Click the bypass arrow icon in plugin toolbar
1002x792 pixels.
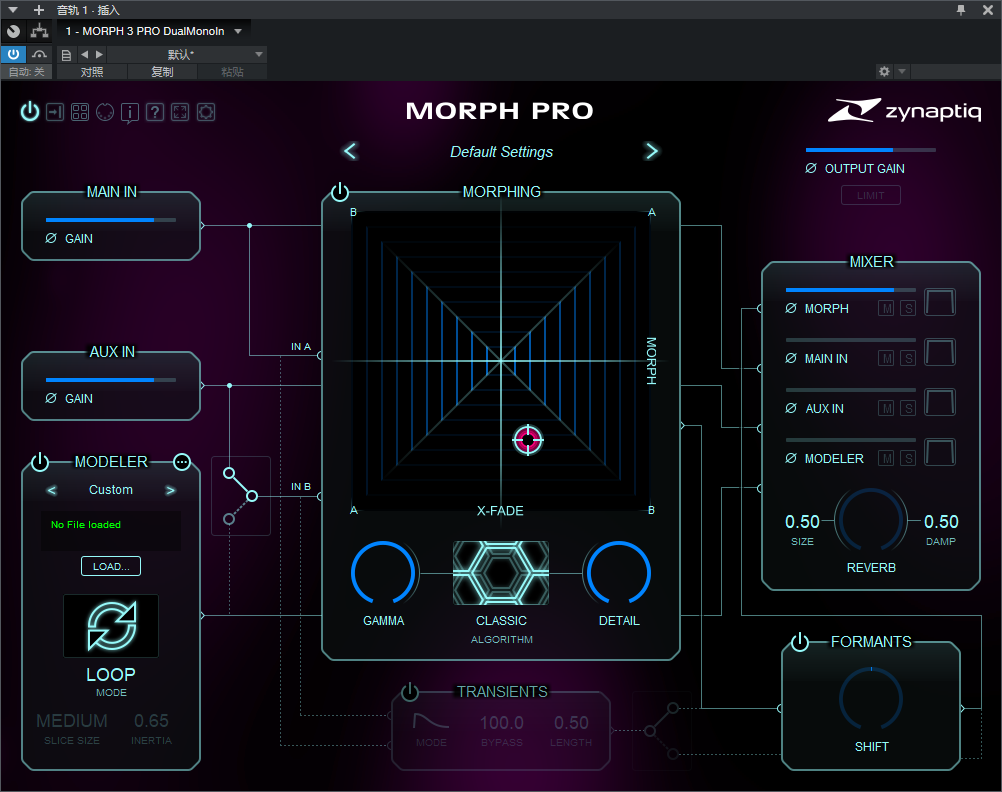[55, 113]
